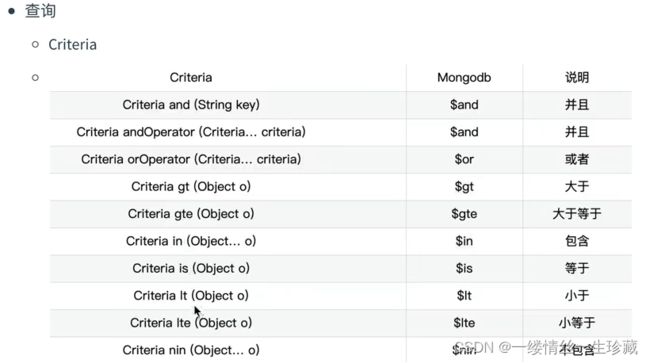Click the hollow bullet beside the table
The width and height of the screenshot is (650, 363).
click(35, 77)
